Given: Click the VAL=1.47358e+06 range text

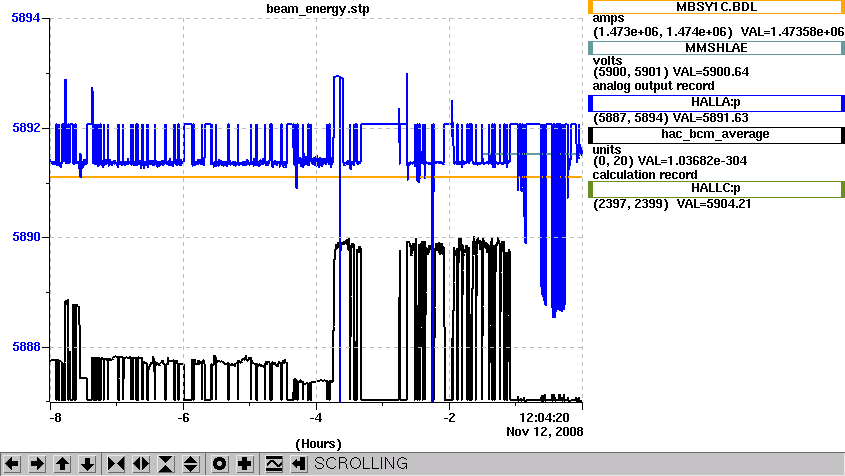Looking at the screenshot, I should (792, 32).
